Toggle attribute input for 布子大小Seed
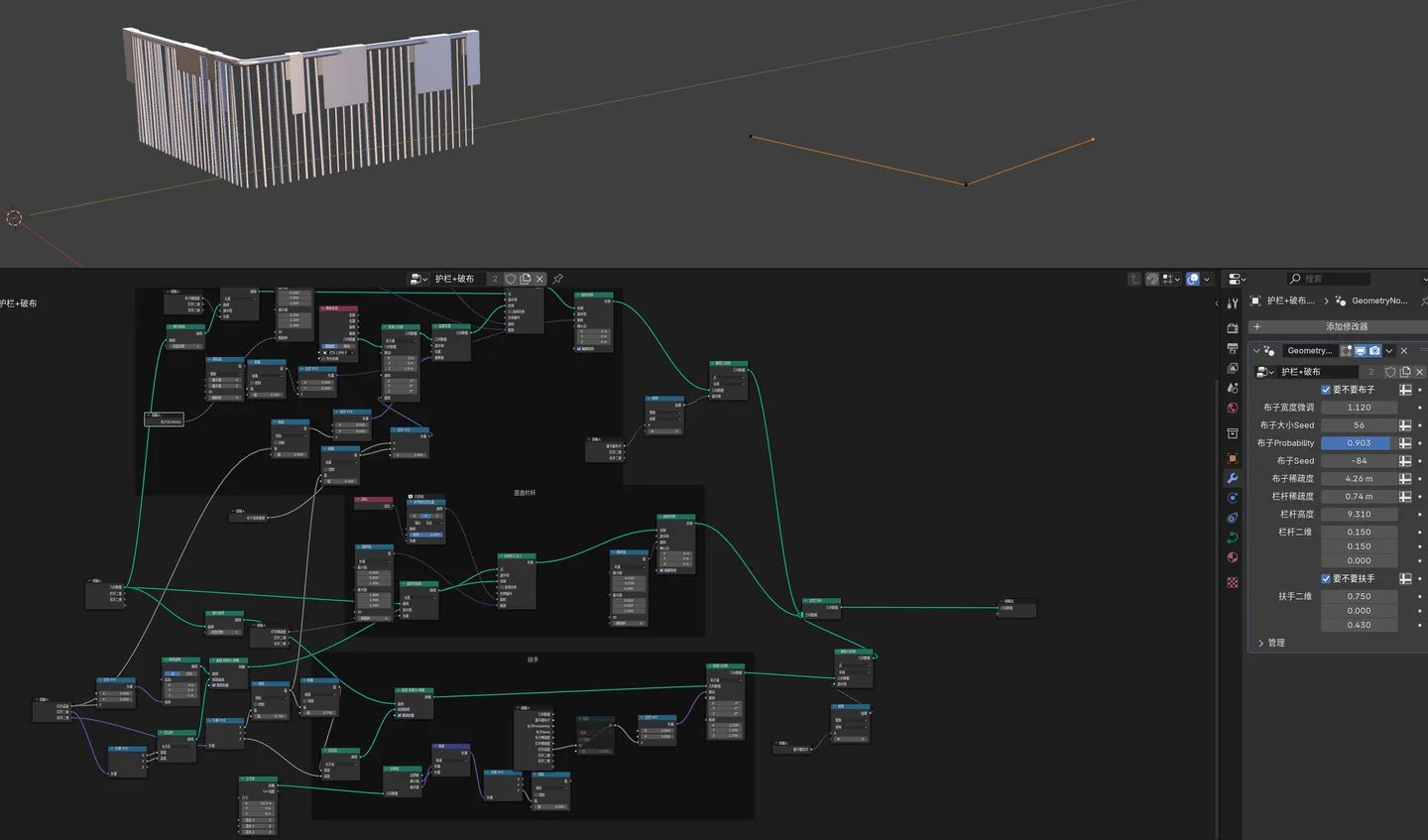 1405,425
